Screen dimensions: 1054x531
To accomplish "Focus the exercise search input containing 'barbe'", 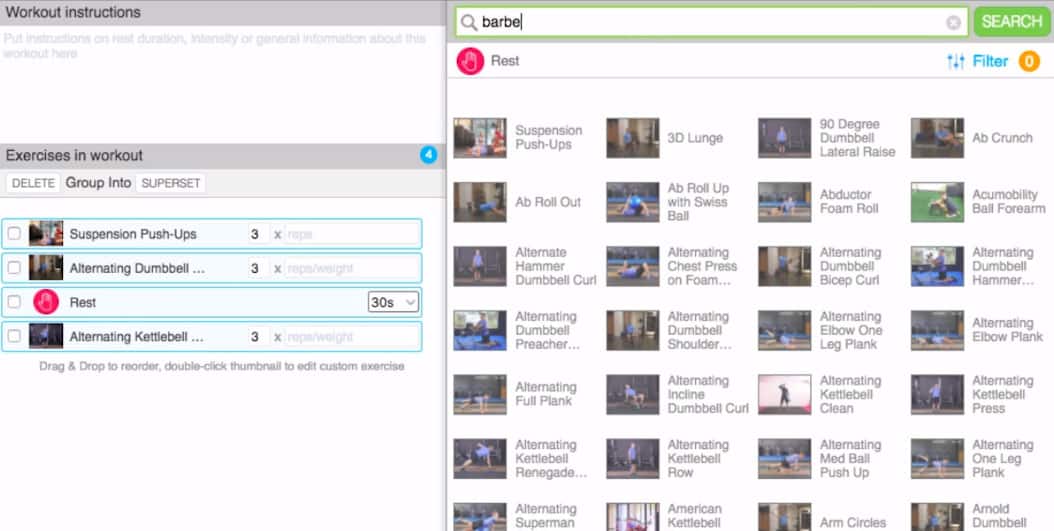I will coord(712,22).
